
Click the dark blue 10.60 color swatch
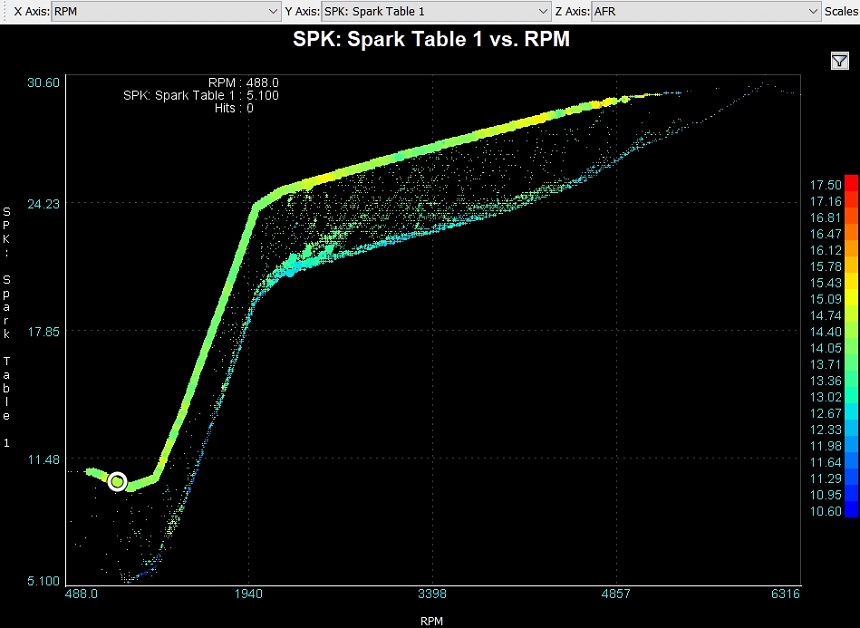851,511
